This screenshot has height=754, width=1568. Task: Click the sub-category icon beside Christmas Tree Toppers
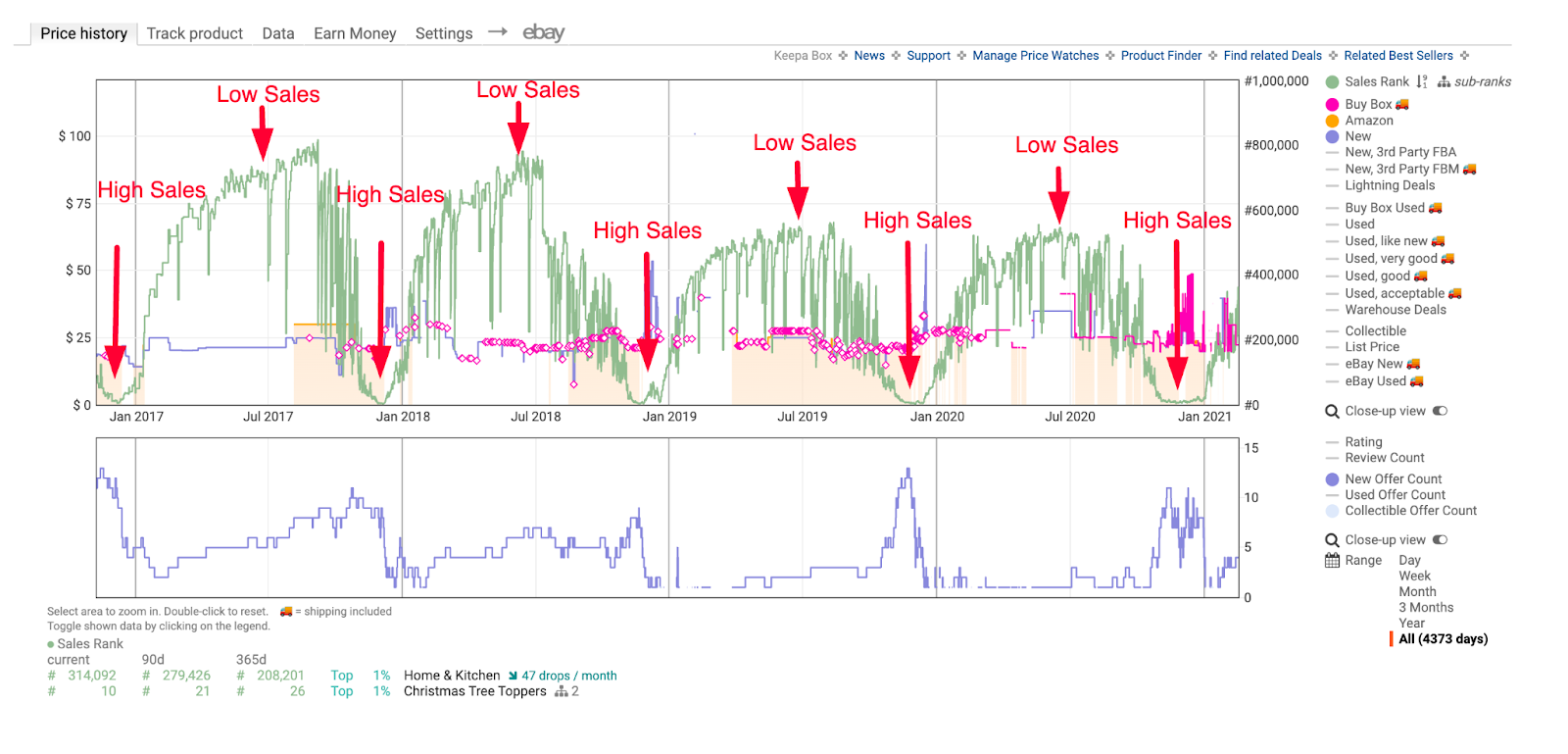(562, 691)
